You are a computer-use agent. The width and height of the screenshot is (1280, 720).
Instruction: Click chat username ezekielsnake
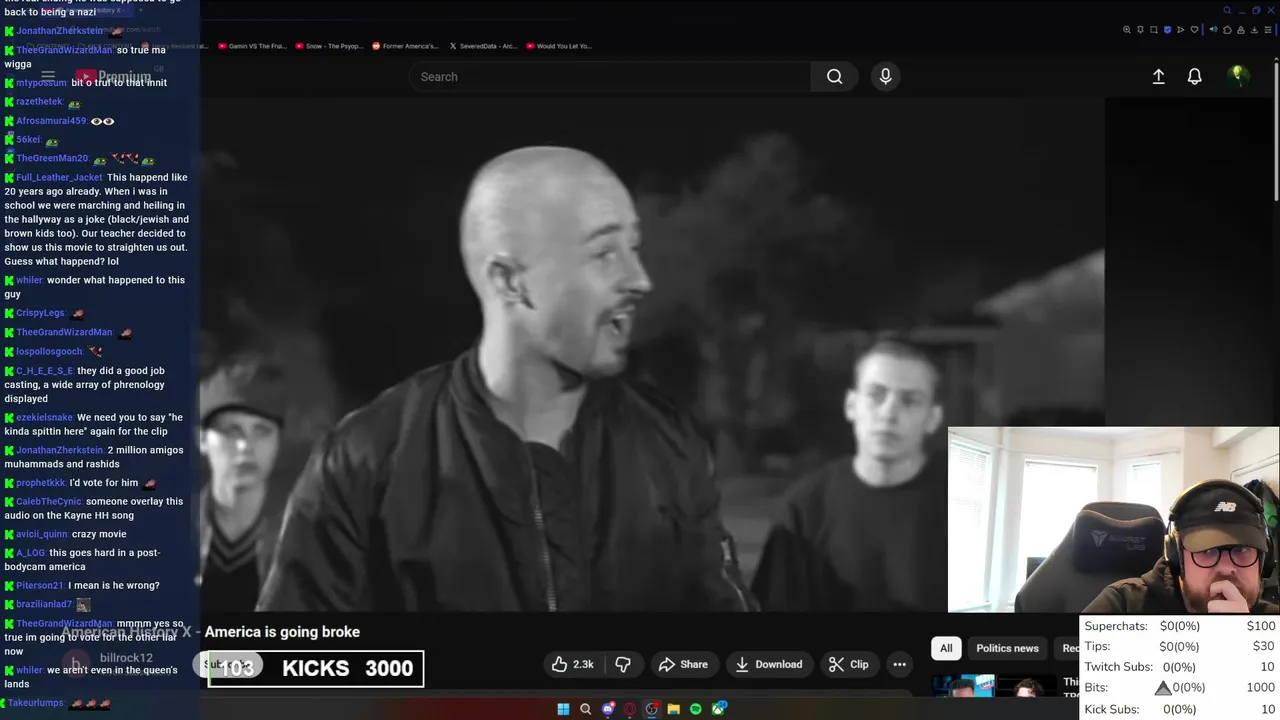pos(45,417)
